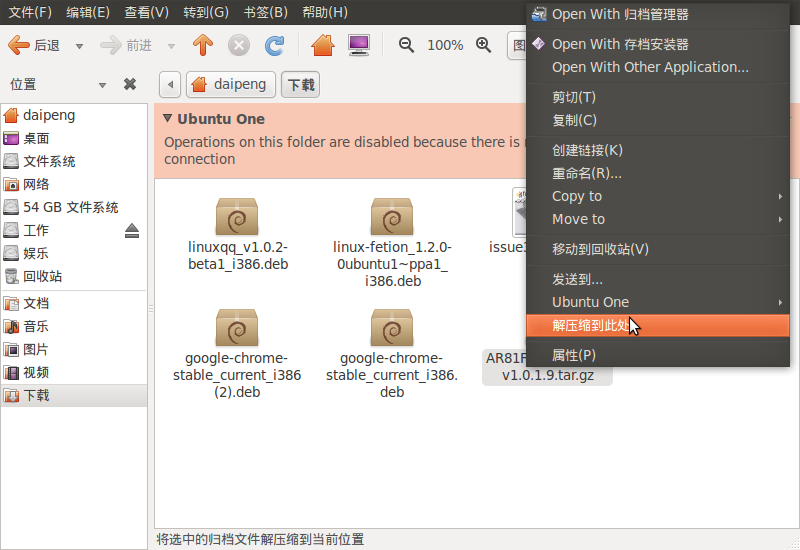This screenshot has height=550, width=800.
Task: Choose 移动到回收站(V) in context menu
Action: click(x=658, y=249)
